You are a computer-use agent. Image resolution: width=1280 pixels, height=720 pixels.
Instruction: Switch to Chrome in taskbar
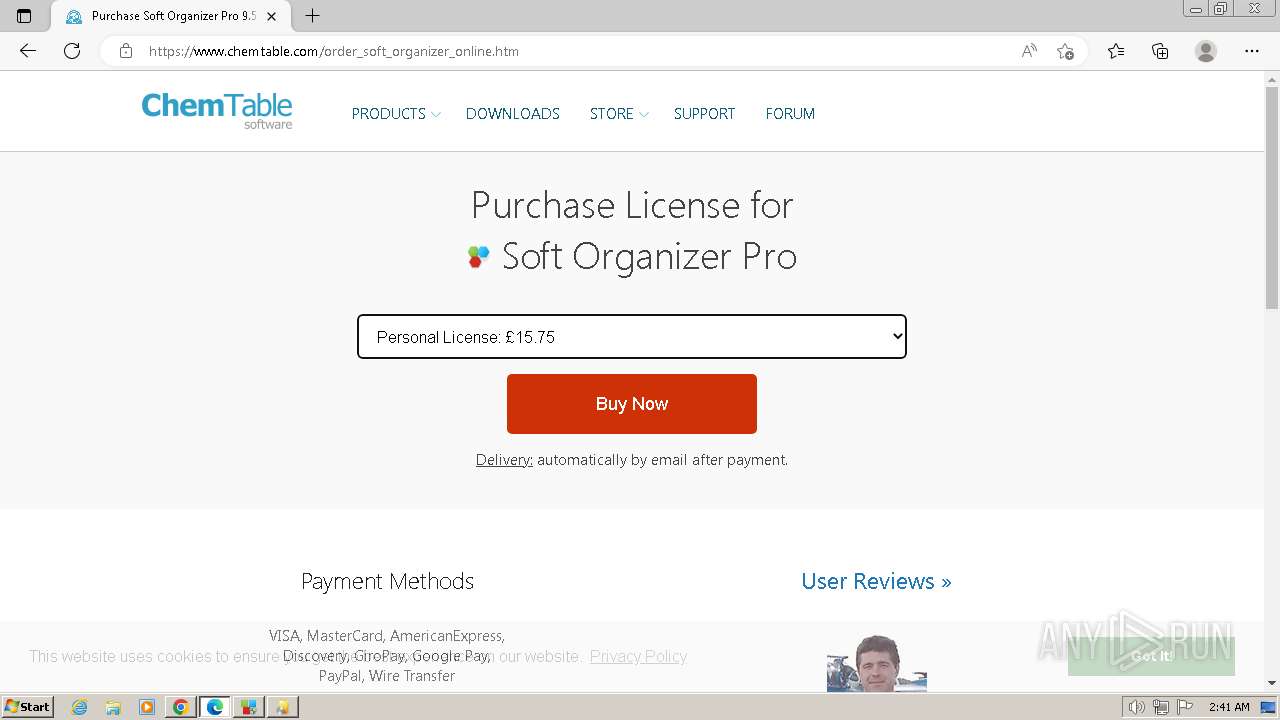coord(181,707)
